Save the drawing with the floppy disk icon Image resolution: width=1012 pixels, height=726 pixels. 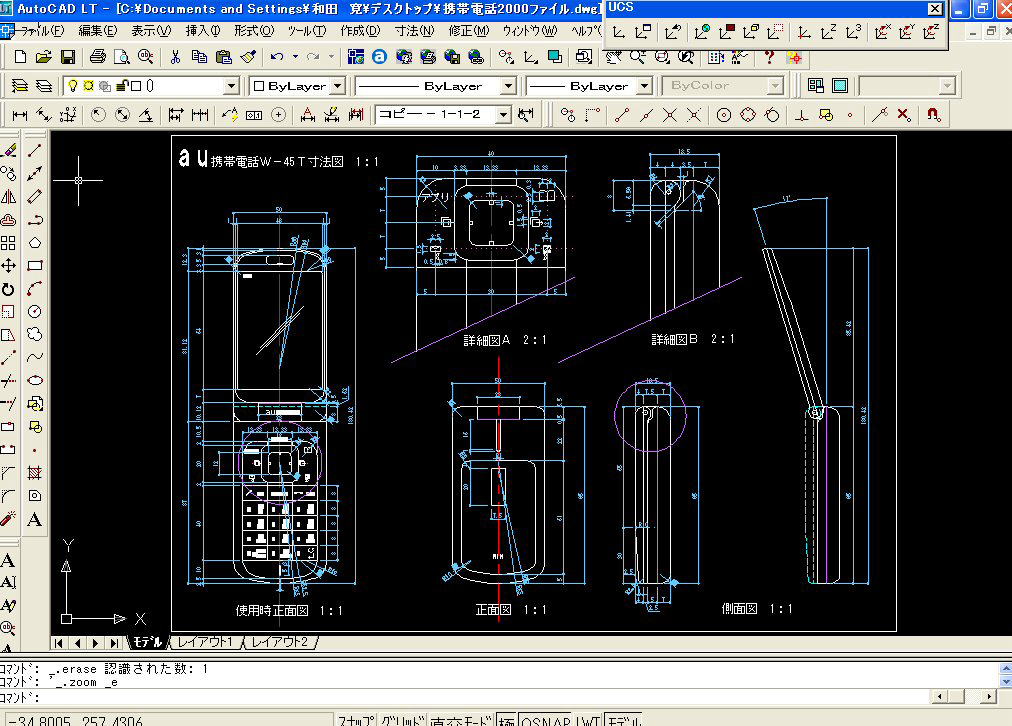[x=68, y=57]
